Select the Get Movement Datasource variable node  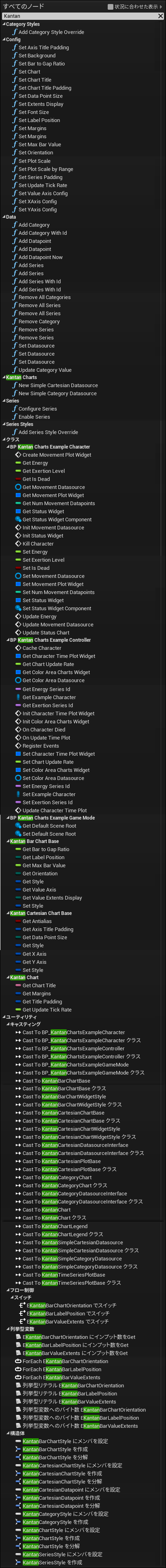click(54, 487)
